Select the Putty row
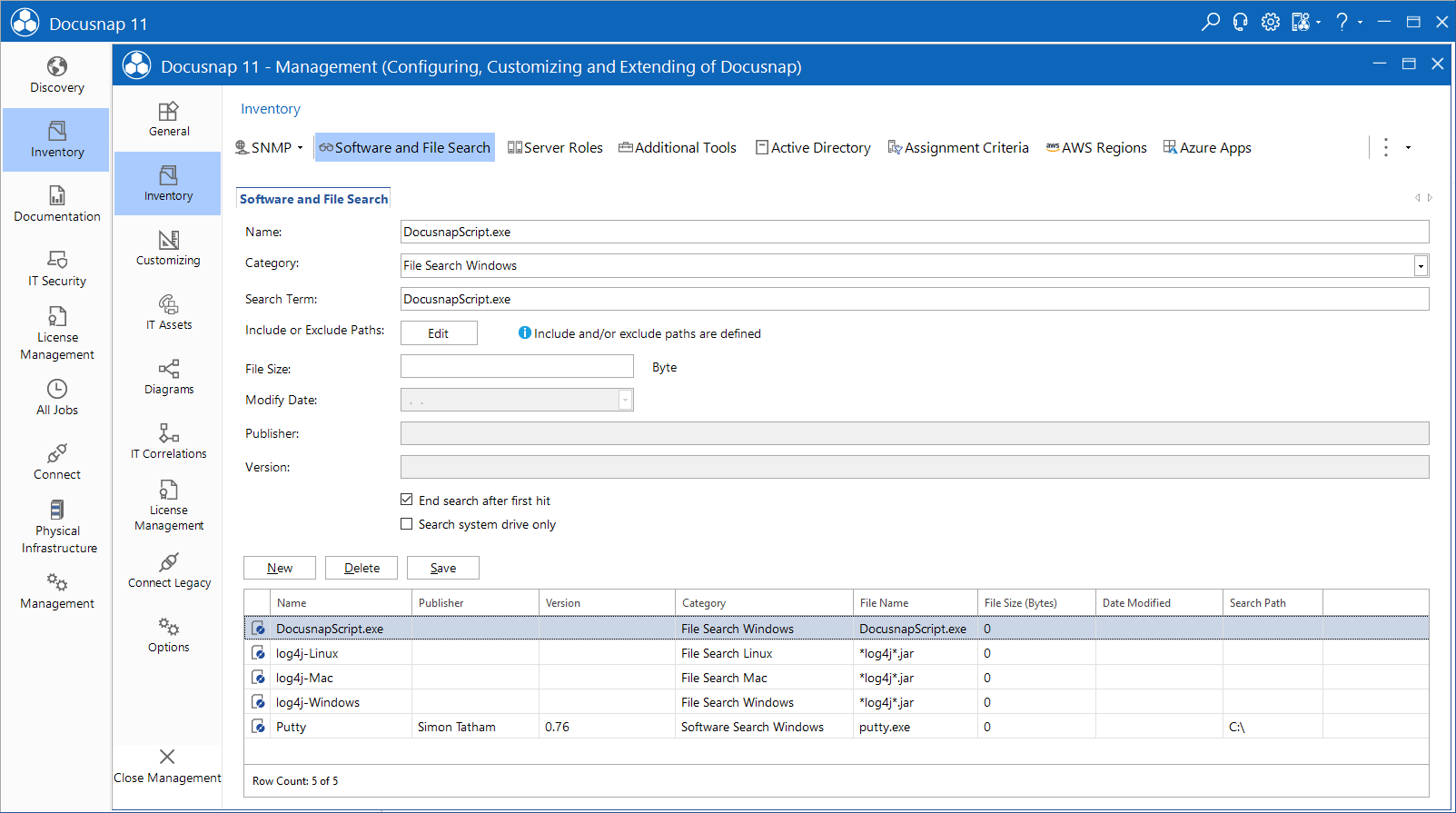Viewport: 1456px width, 813px height. coord(836,726)
